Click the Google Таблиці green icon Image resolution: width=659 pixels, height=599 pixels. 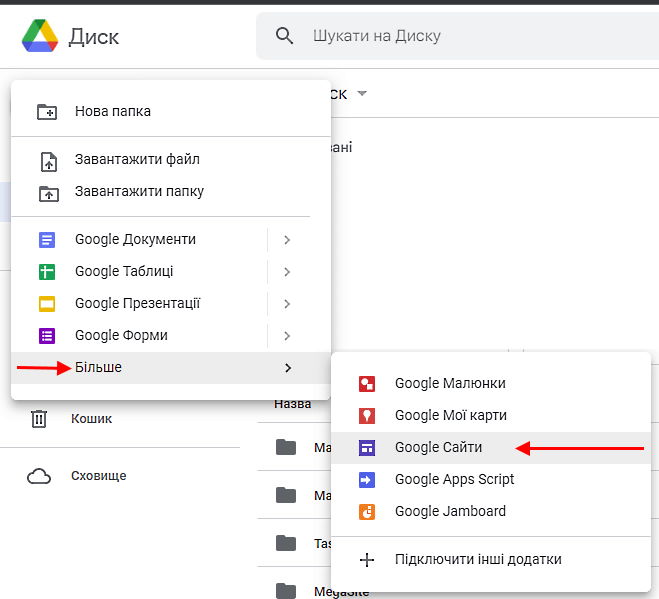click(47, 272)
